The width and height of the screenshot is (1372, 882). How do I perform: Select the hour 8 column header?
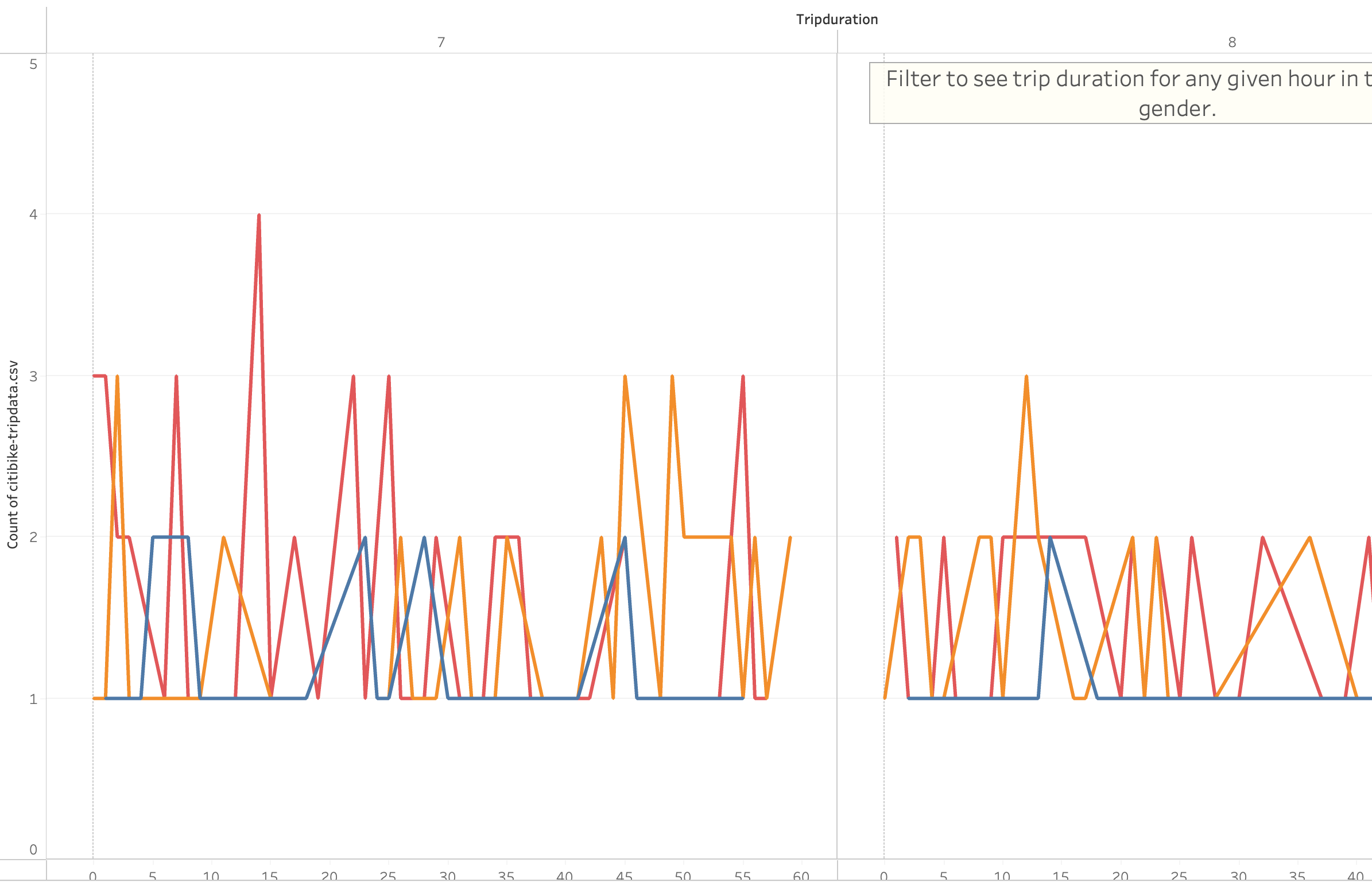(x=1232, y=42)
